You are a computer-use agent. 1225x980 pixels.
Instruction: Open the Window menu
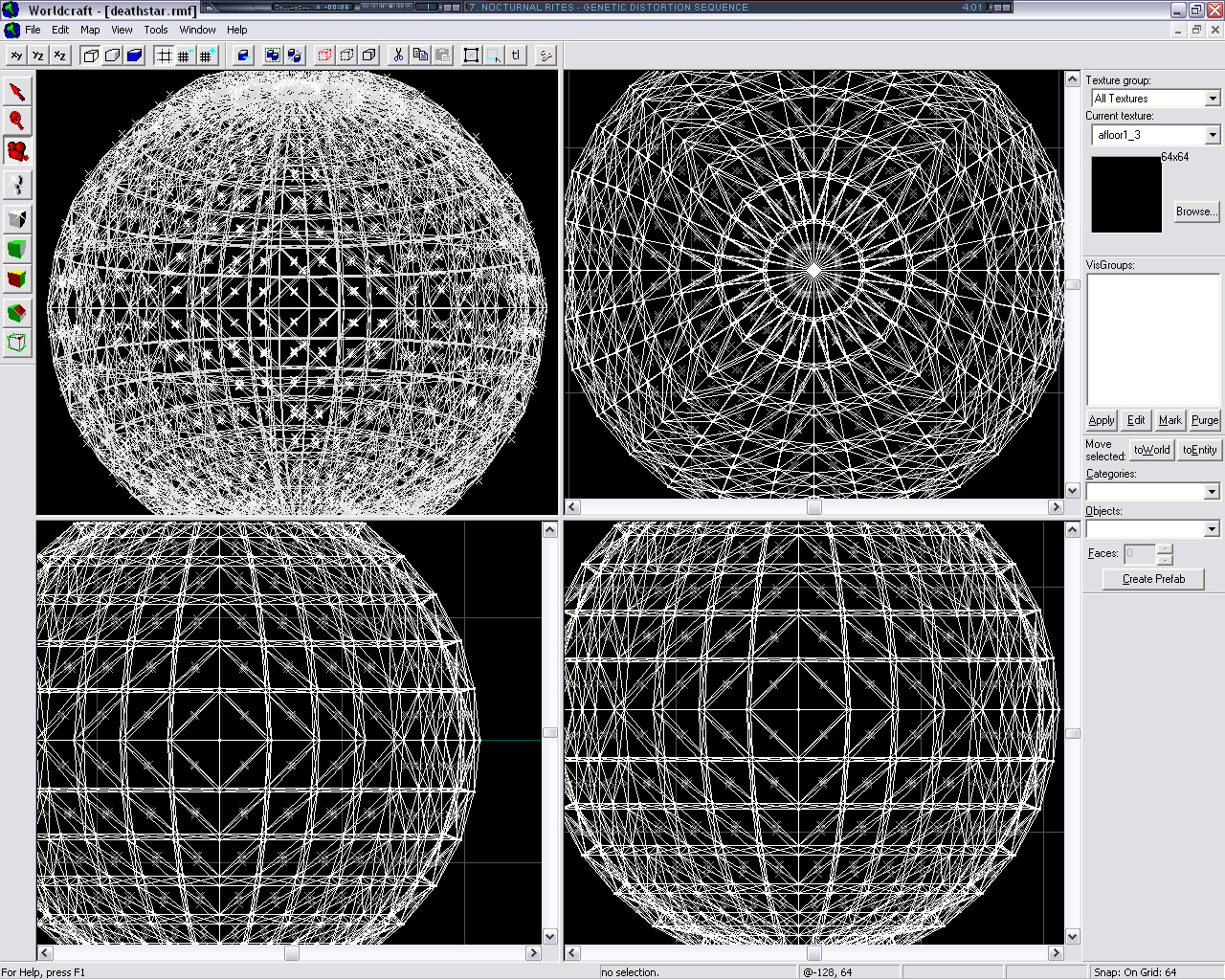click(x=197, y=30)
